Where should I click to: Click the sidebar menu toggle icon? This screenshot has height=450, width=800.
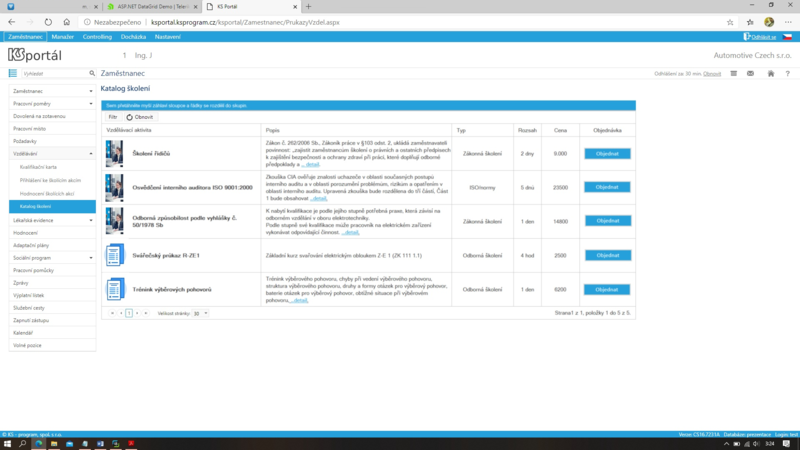coord(13,73)
